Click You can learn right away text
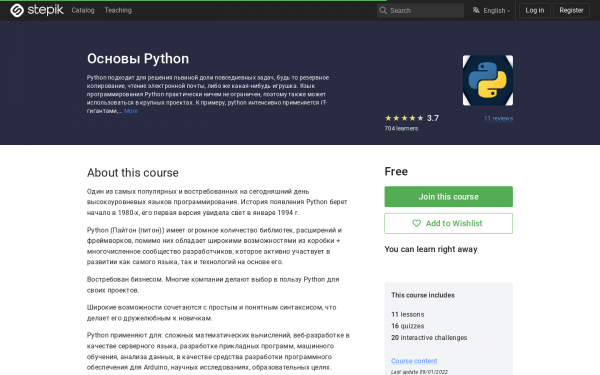This screenshot has height=375, width=600. pos(431,249)
